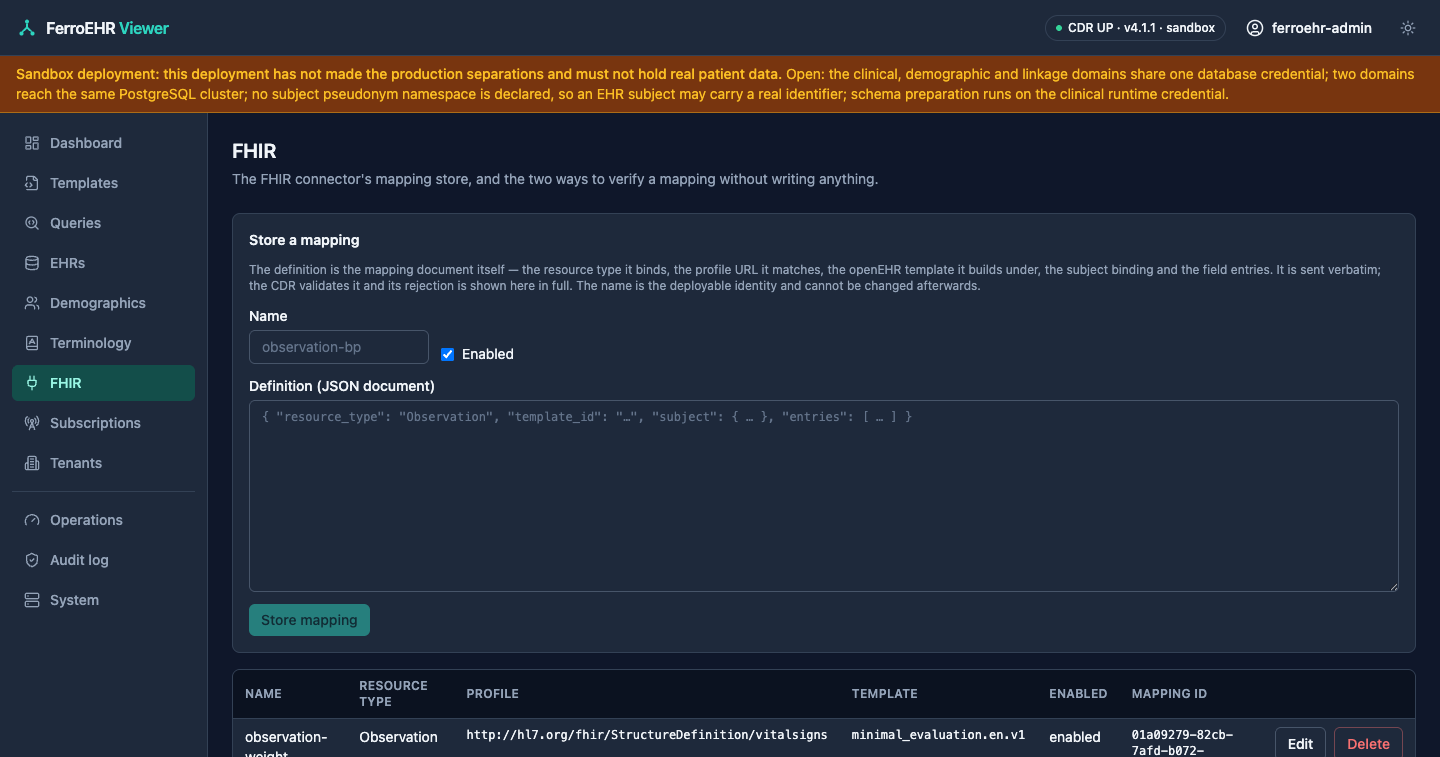1440x757 pixels.
Task: Open the Dashboard page
Action: (x=103, y=143)
